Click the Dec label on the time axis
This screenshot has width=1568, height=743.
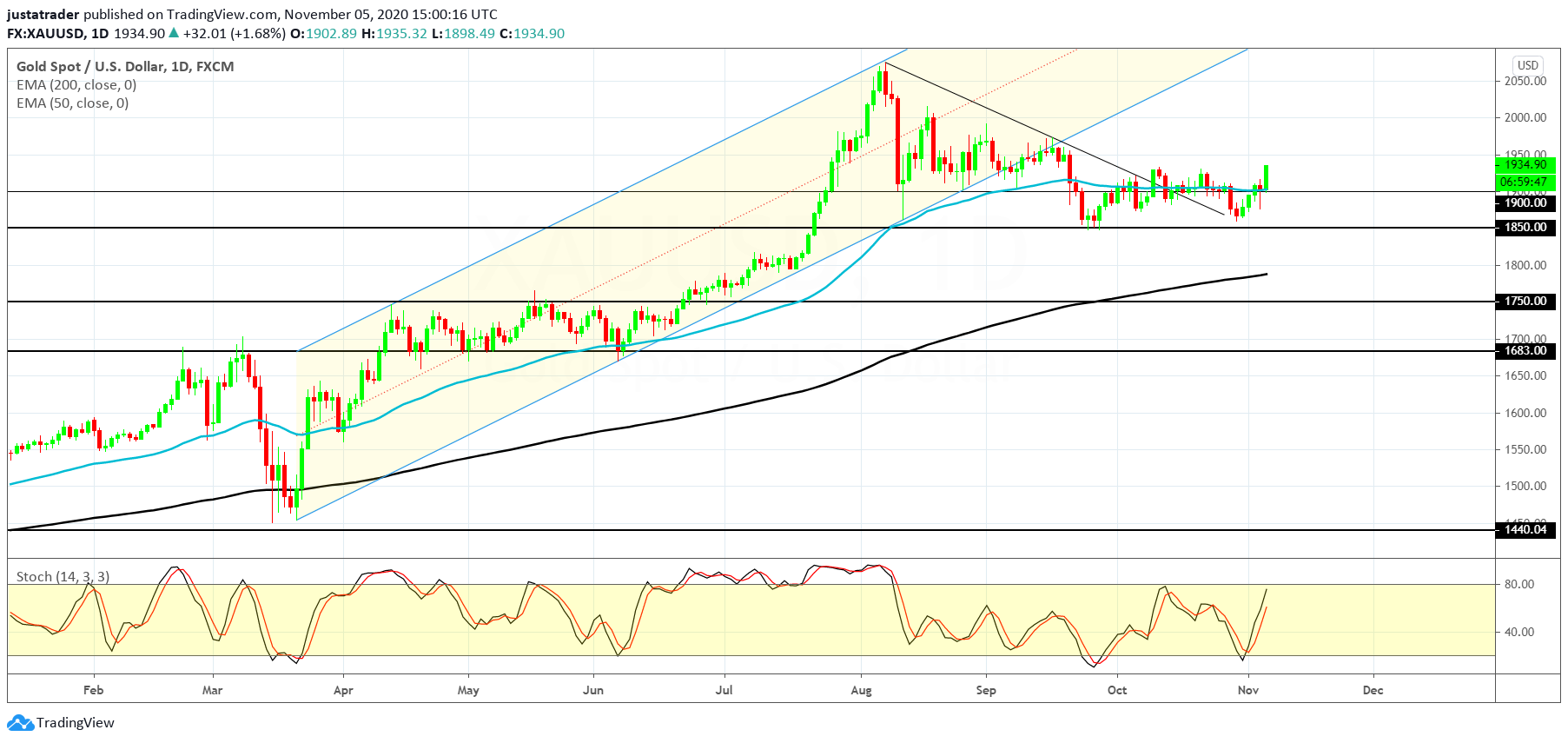coord(1373,690)
